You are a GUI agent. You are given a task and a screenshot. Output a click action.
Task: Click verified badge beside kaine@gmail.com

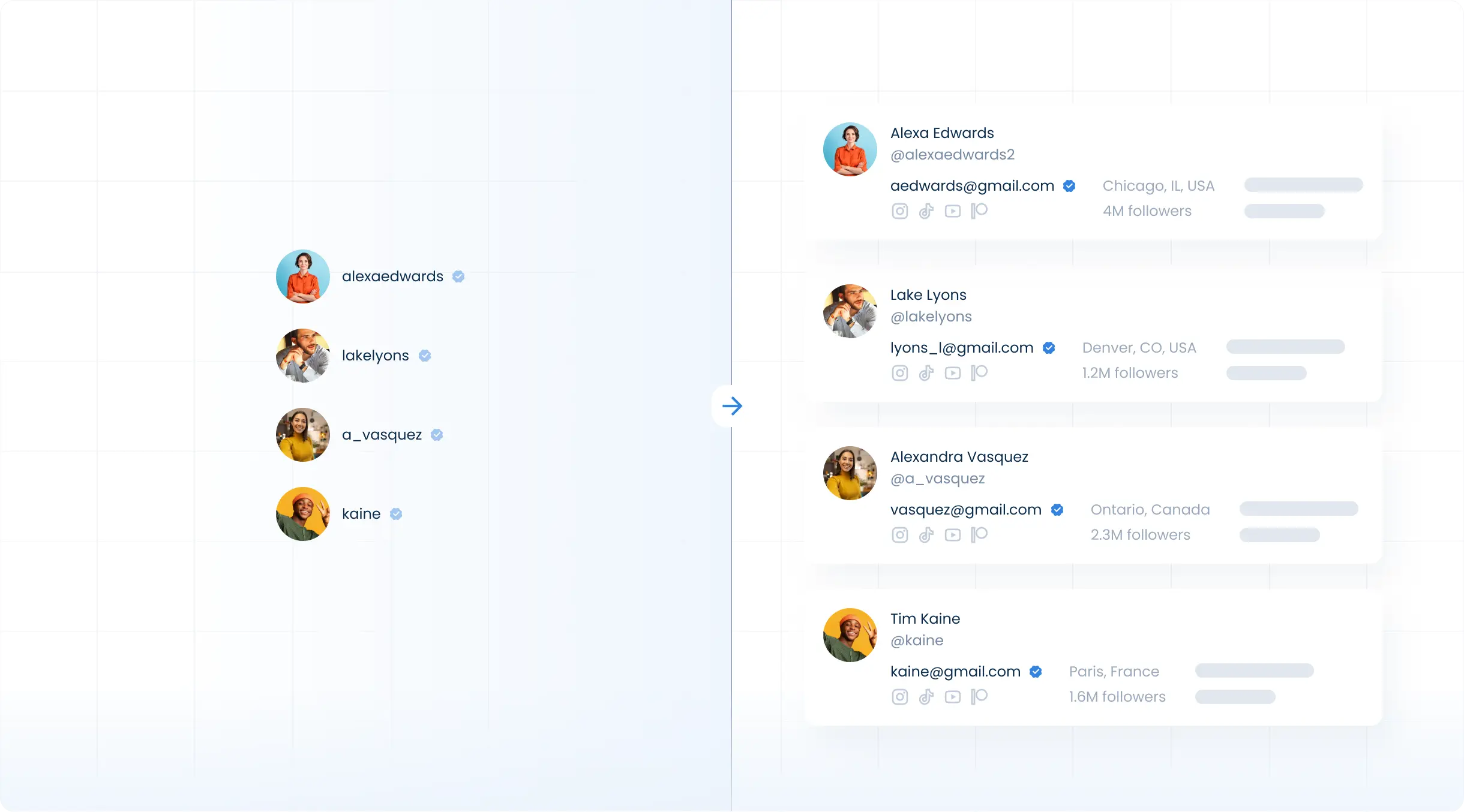1036,672
